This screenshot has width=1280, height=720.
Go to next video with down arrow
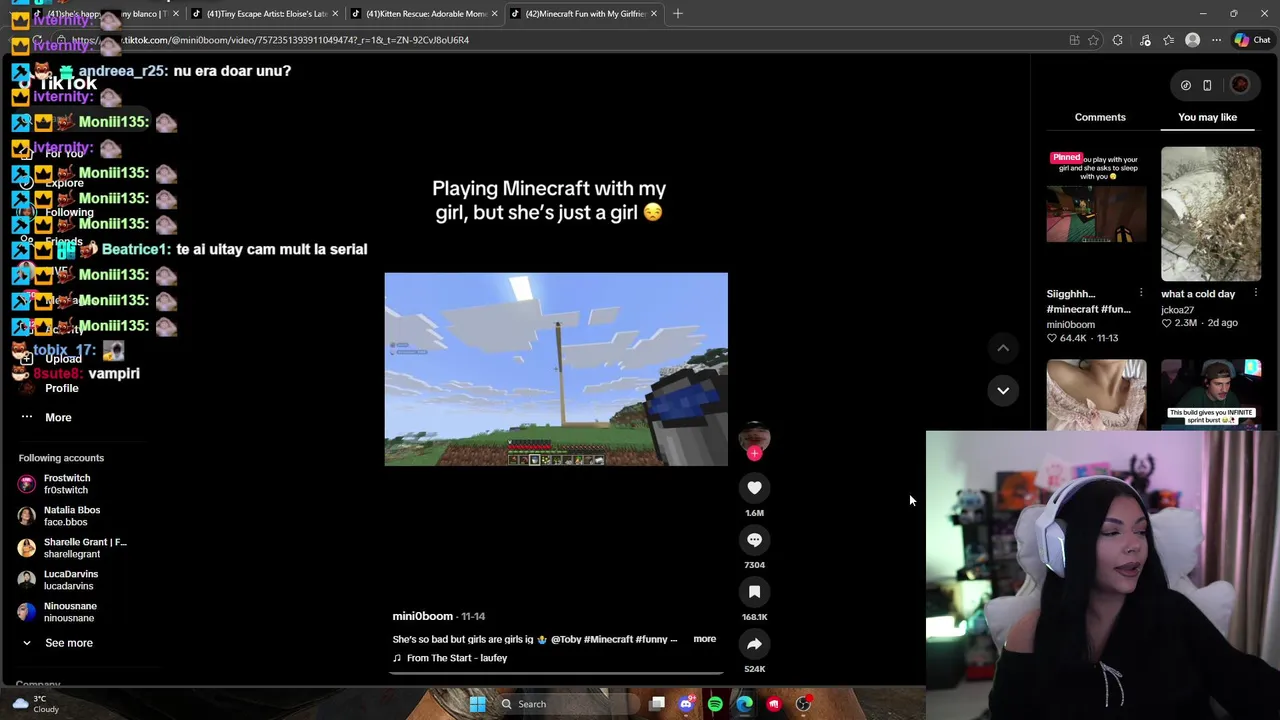coord(1003,390)
